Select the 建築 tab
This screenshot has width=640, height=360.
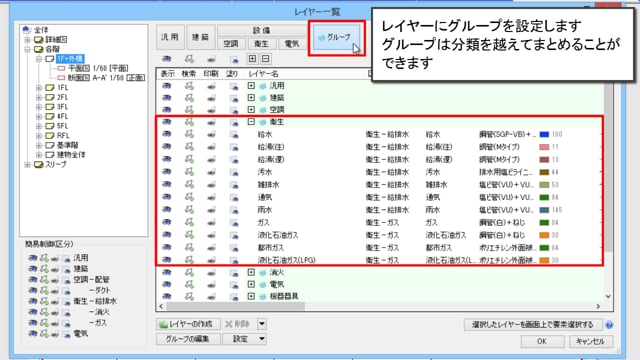(x=200, y=37)
